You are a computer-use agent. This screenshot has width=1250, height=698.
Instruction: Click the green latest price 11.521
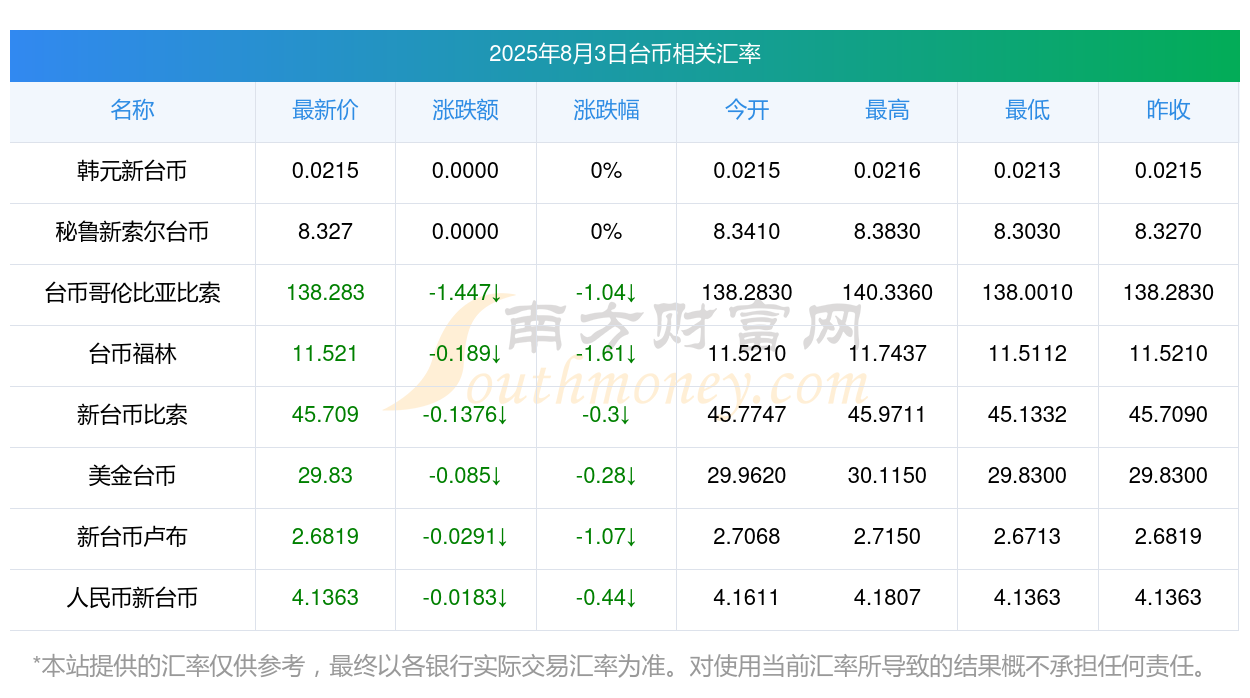pyautogui.click(x=325, y=354)
